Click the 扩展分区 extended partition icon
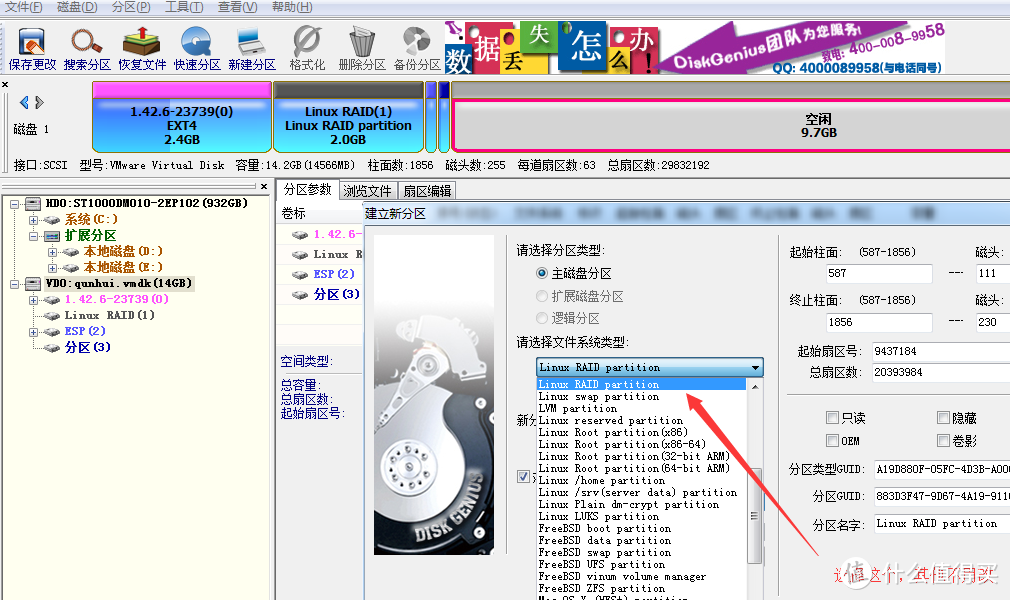Image resolution: width=1010 pixels, height=600 pixels. pyautogui.click(x=52, y=236)
